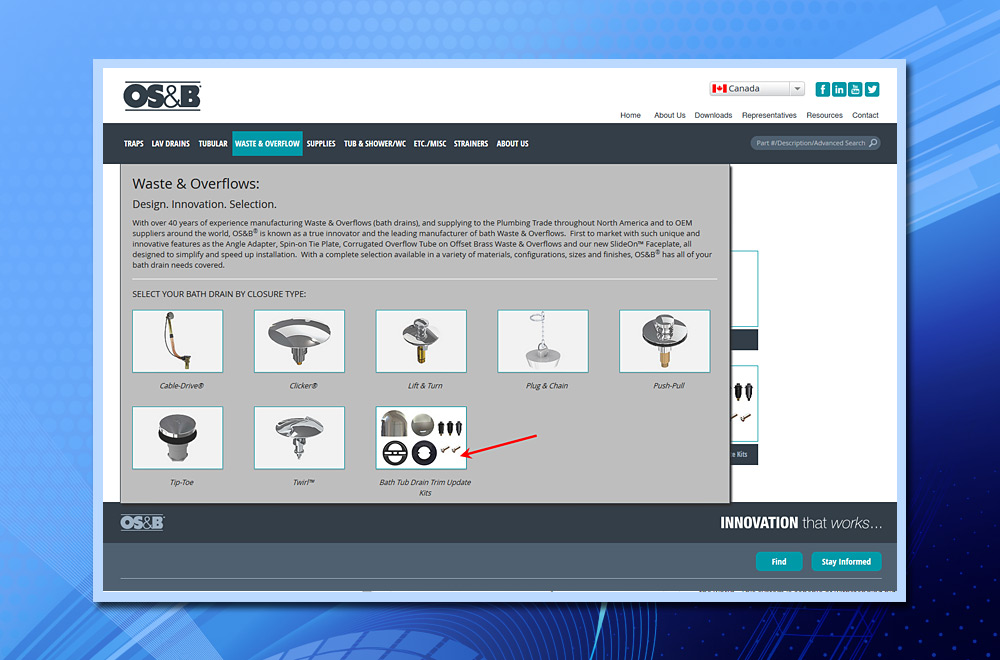Click the Cable-Drive® caption link

click(x=182, y=386)
